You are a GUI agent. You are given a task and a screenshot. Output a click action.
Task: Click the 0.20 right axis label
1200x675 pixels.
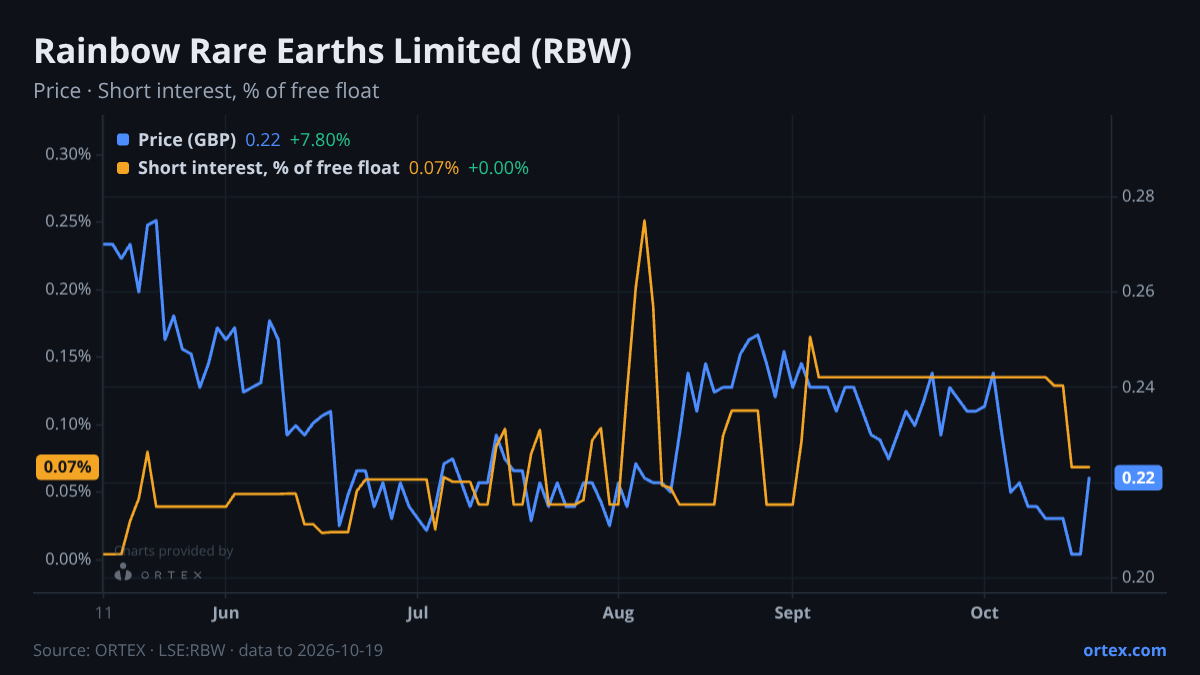pos(1138,578)
